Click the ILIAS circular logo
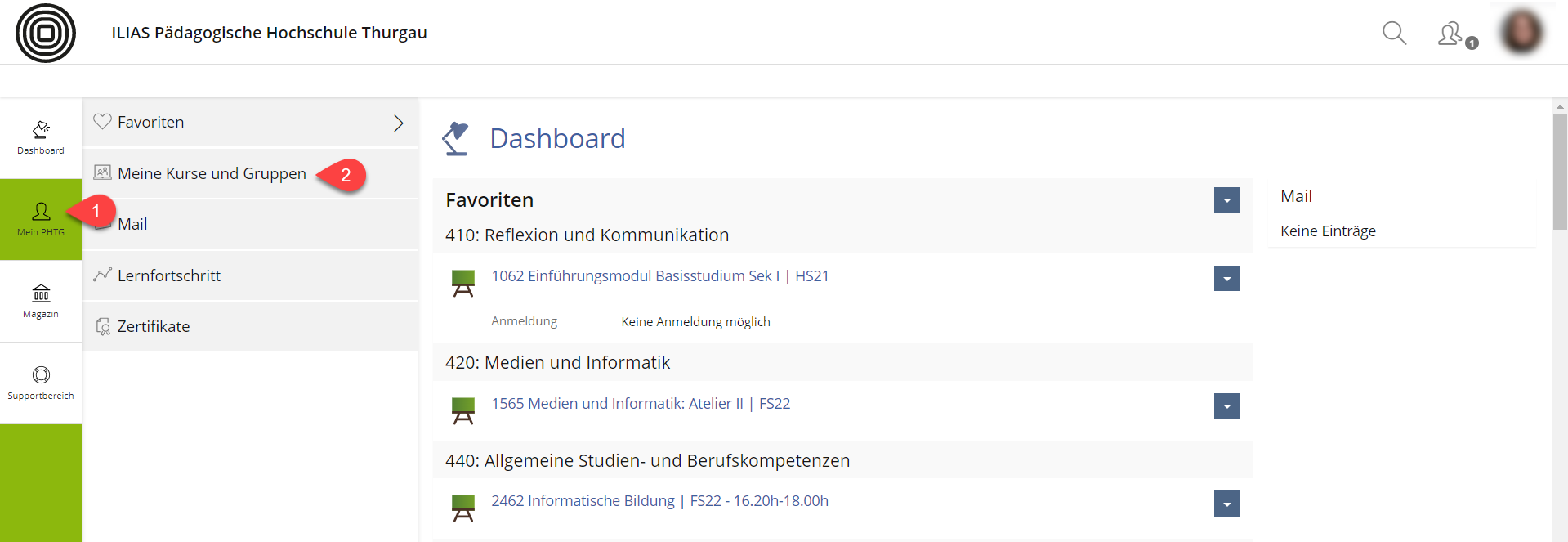The width and height of the screenshot is (1568, 542). pyautogui.click(x=46, y=33)
